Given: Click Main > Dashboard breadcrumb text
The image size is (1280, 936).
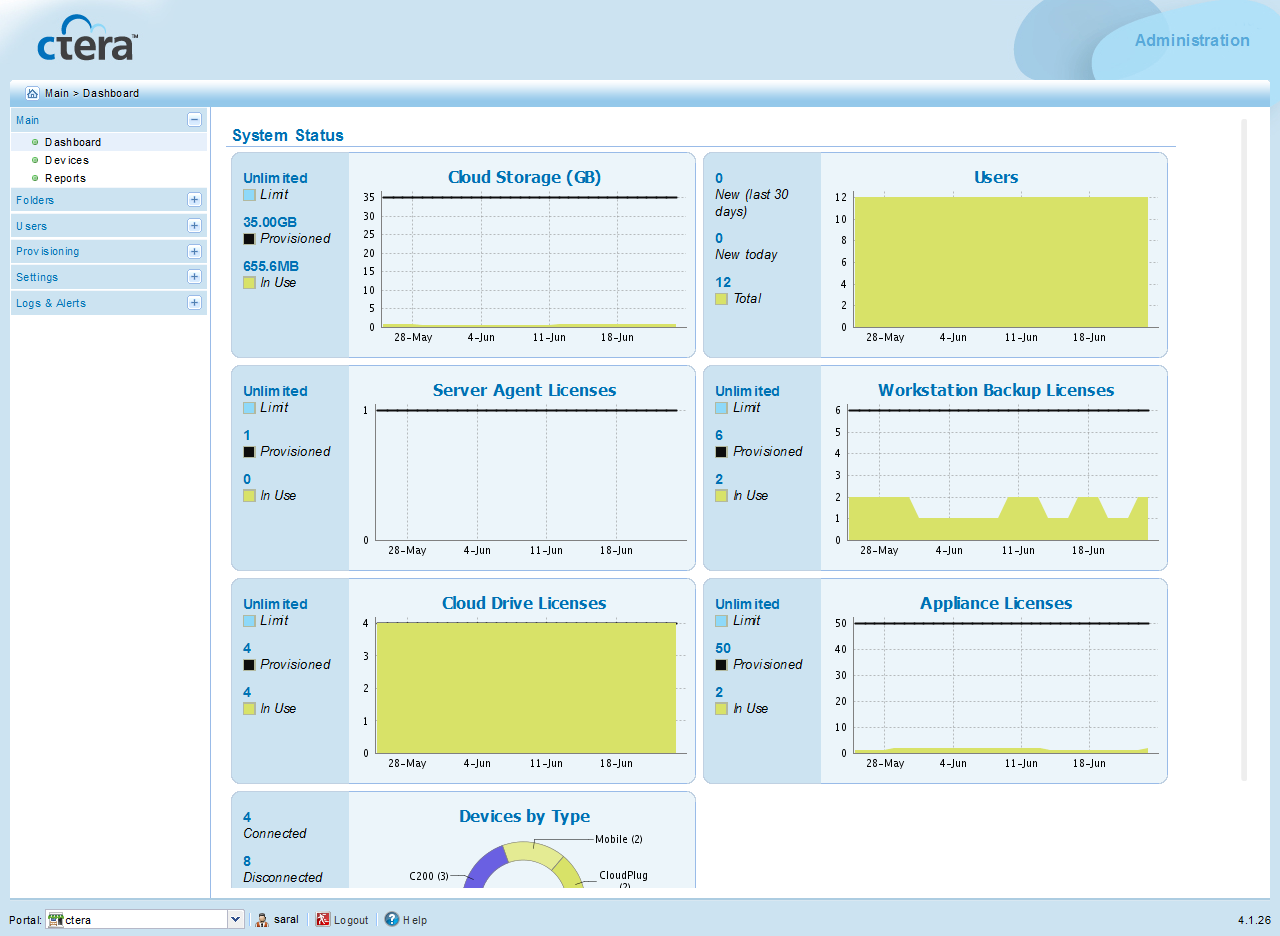Looking at the screenshot, I should point(92,93).
